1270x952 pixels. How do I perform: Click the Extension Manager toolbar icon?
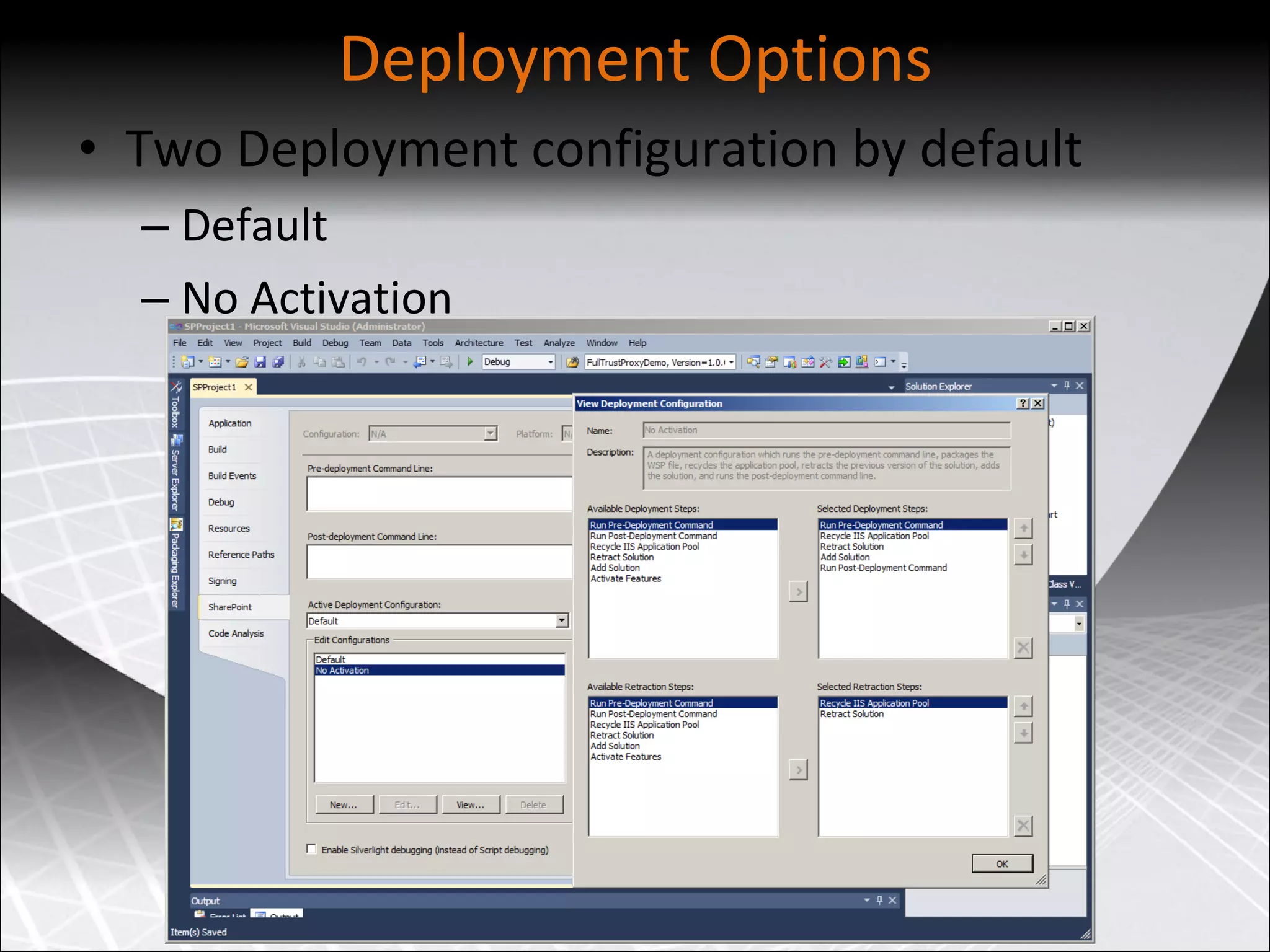click(862, 362)
